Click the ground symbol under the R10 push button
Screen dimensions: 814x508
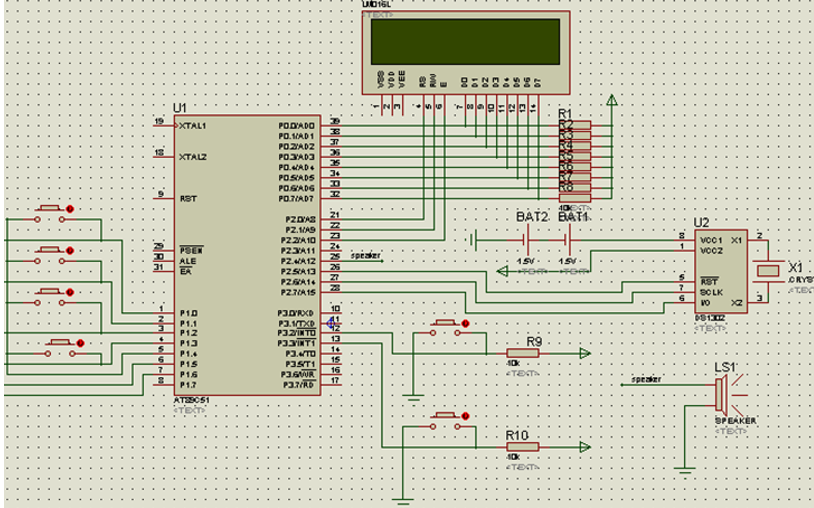coord(402,501)
